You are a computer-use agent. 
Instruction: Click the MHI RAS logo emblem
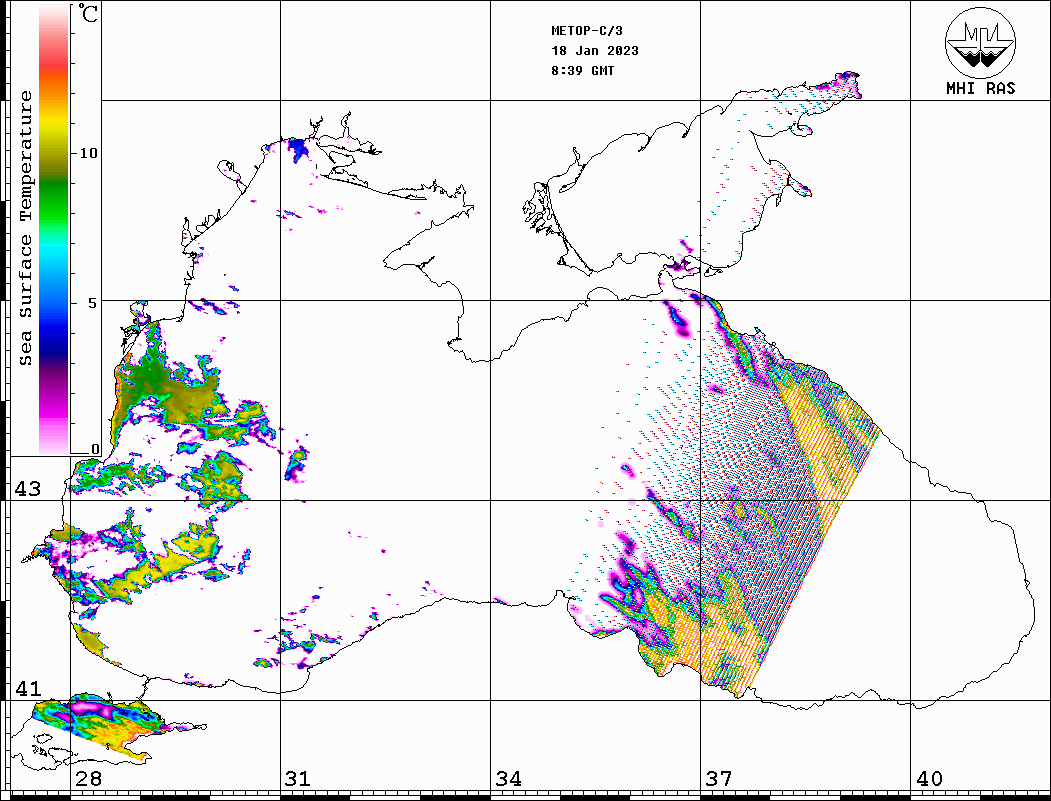[x=980, y=42]
